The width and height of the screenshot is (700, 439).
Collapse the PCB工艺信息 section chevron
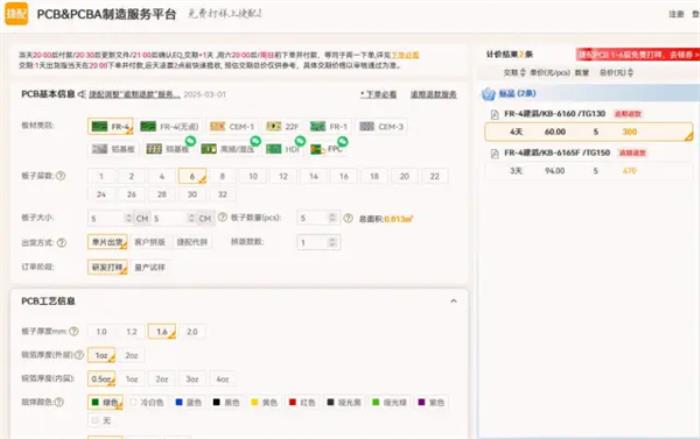[454, 301]
